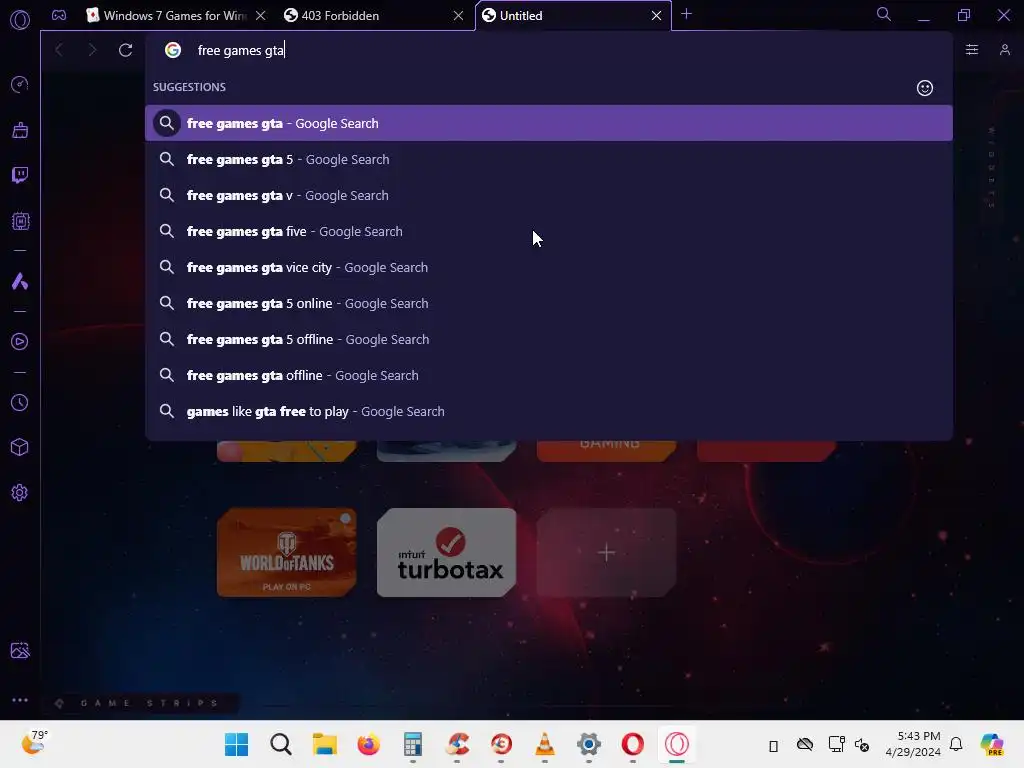Image resolution: width=1024 pixels, height=768 pixels.
Task: Open VLC media player from taskbar
Action: click(545, 744)
